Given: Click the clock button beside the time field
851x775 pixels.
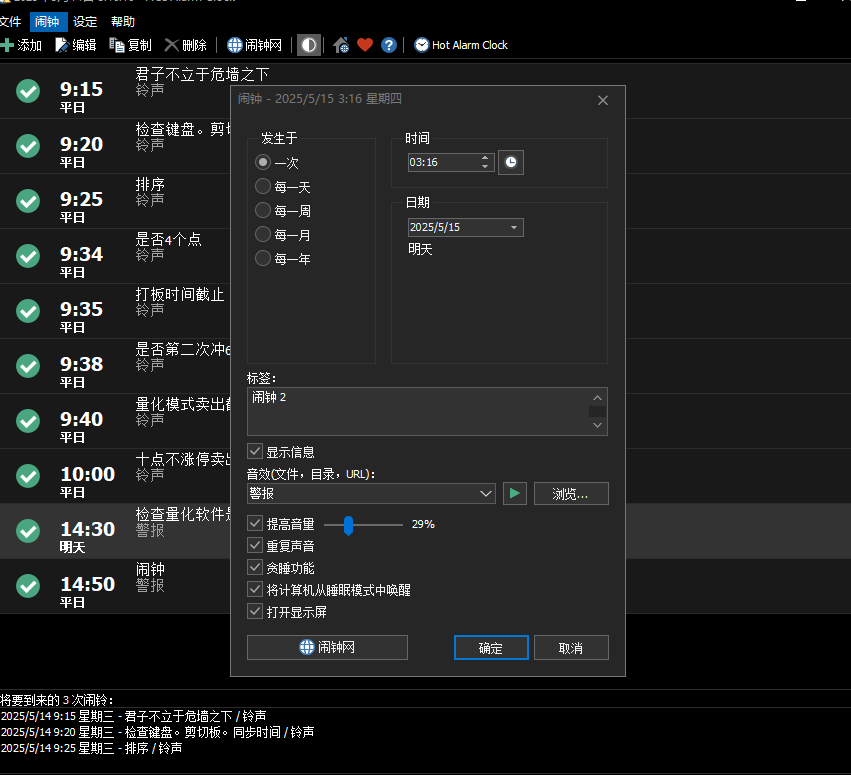Looking at the screenshot, I should point(511,162).
